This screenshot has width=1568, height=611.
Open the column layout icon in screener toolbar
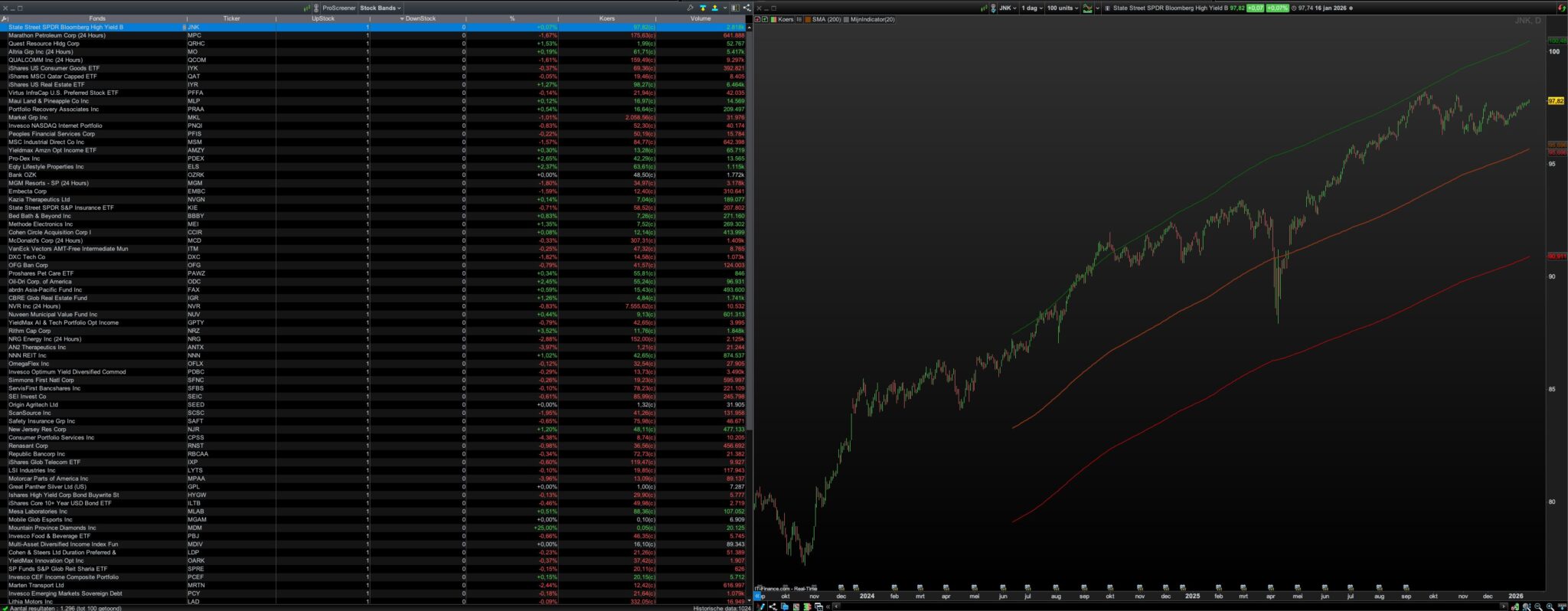[735, 8]
